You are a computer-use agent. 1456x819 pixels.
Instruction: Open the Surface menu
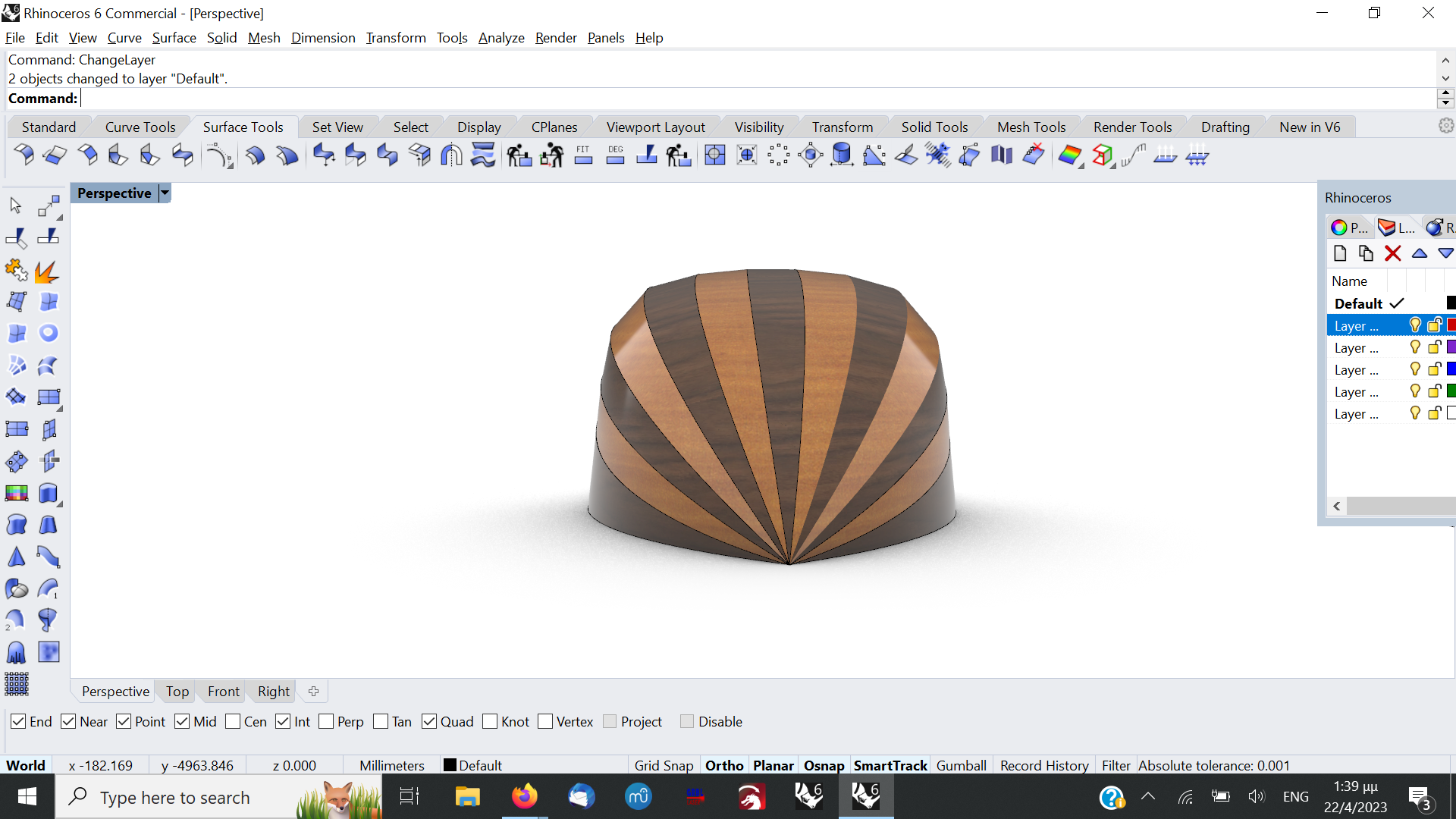174,37
